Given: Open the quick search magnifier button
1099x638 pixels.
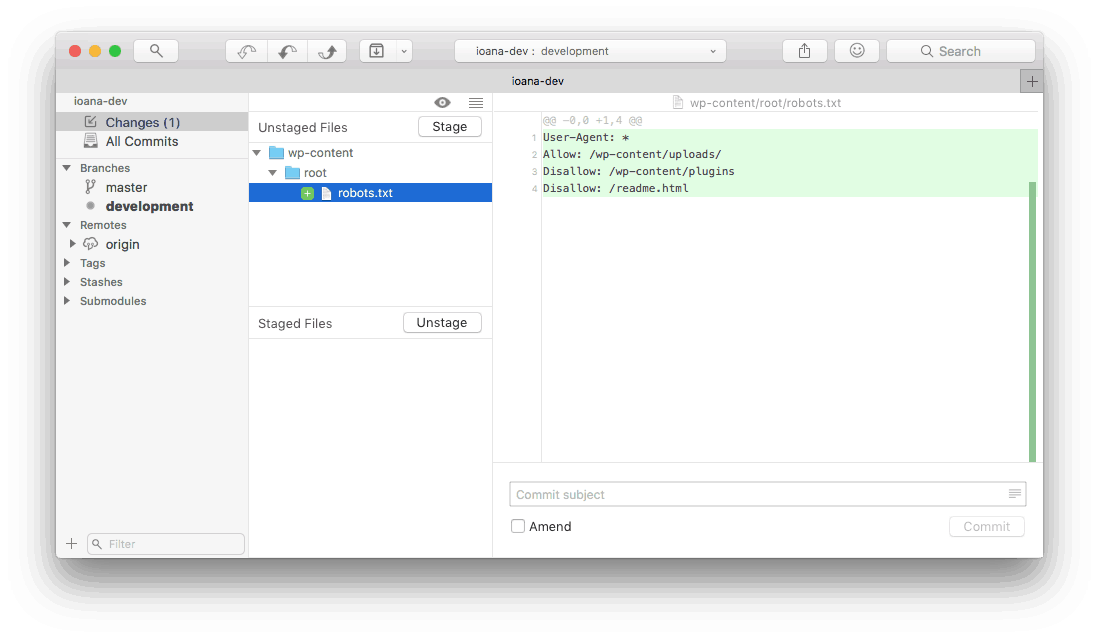Looking at the screenshot, I should tap(156, 51).
